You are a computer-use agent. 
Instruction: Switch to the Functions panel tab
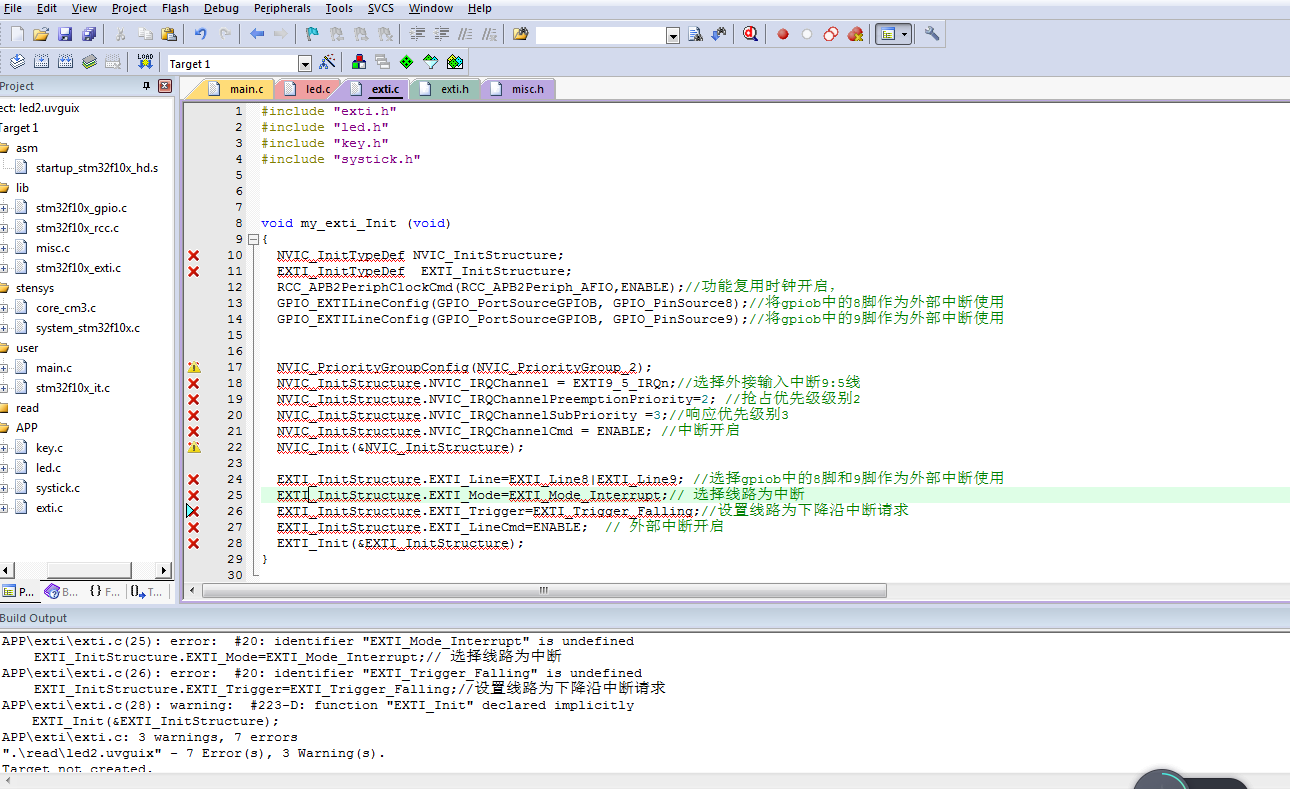click(104, 592)
